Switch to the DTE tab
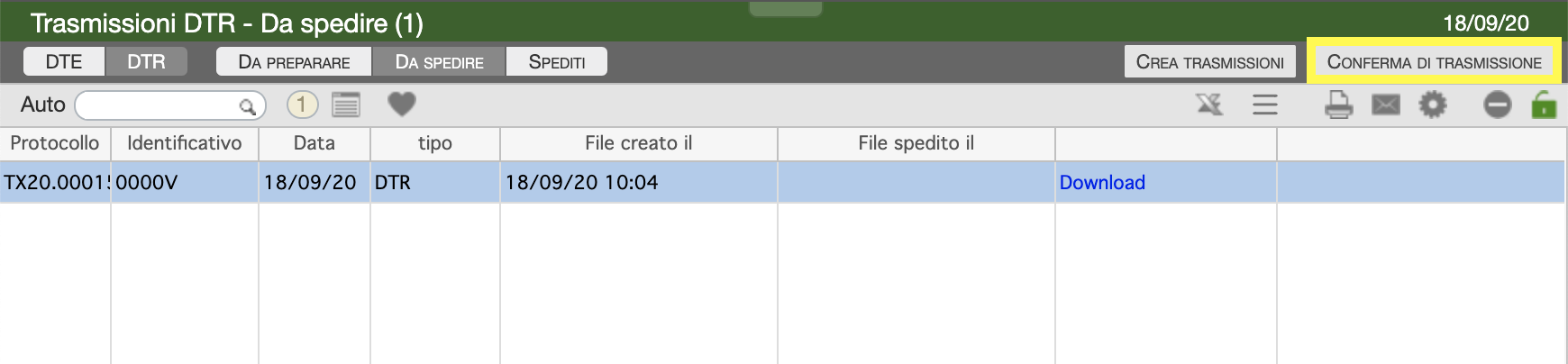 (x=64, y=61)
